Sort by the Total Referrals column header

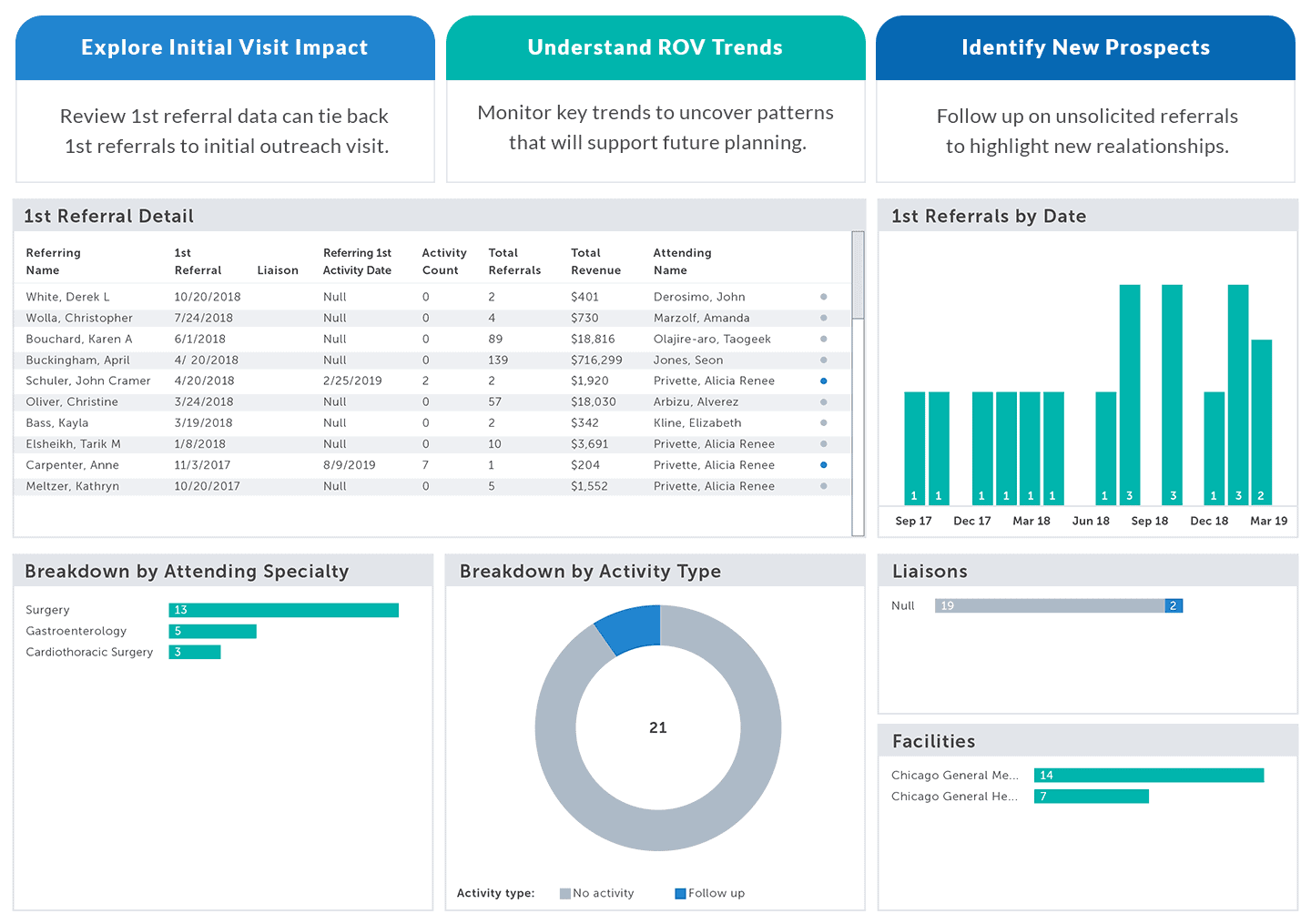514,262
